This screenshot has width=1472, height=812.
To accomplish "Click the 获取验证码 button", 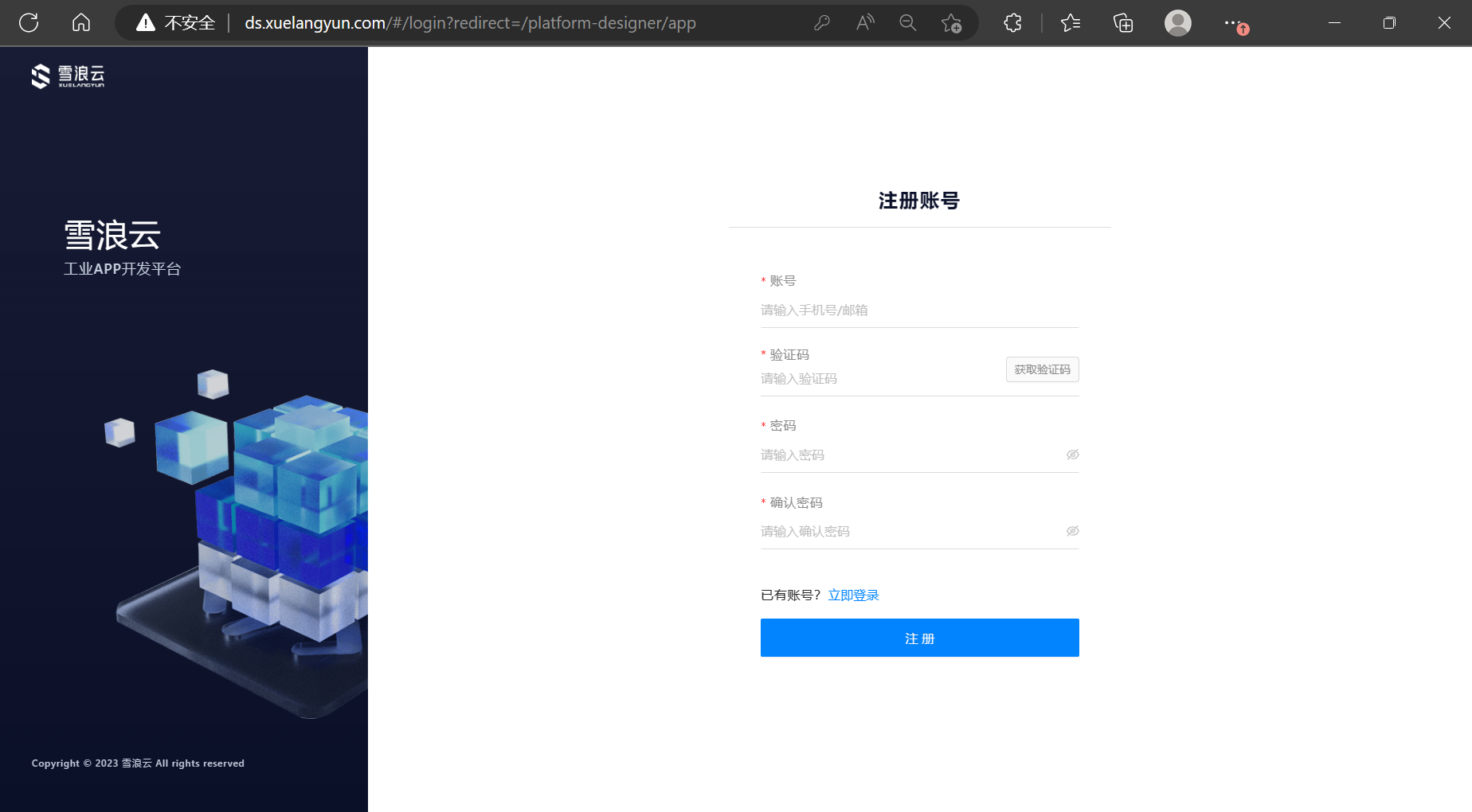I will 1042,369.
